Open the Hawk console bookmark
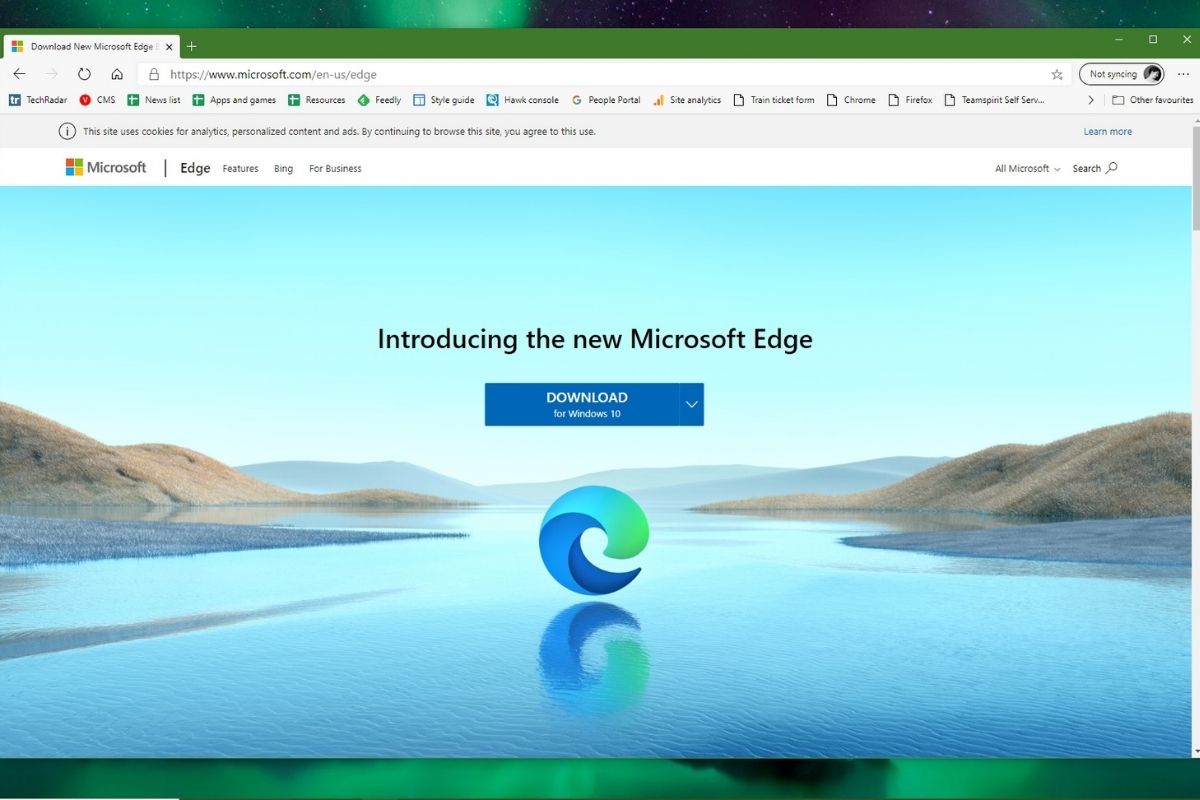1200x800 pixels. click(x=522, y=100)
